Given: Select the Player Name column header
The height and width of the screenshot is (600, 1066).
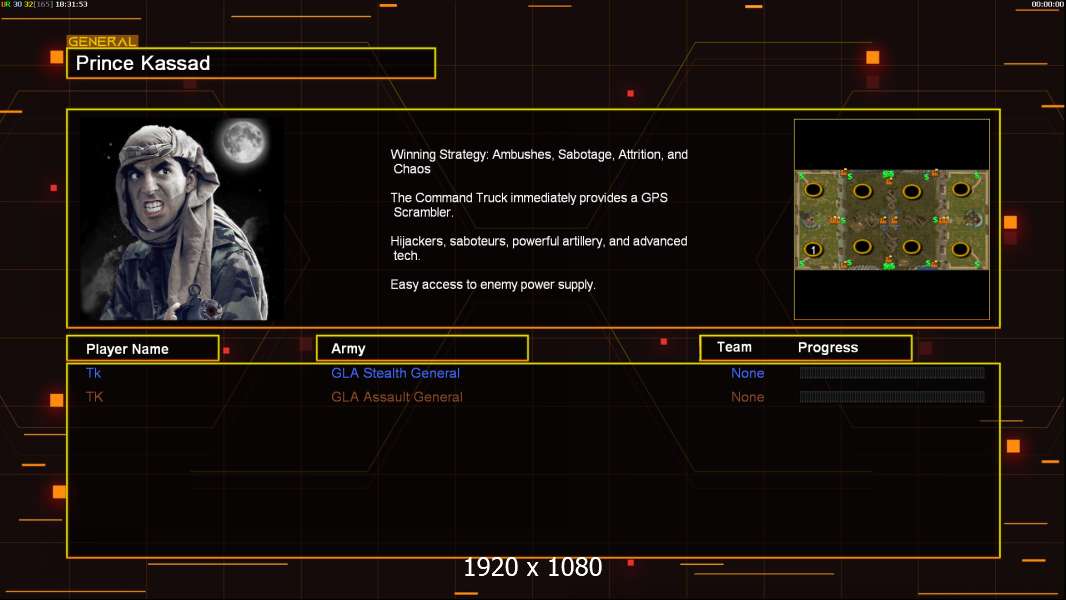Looking at the screenshot, I should coord(143,349).
